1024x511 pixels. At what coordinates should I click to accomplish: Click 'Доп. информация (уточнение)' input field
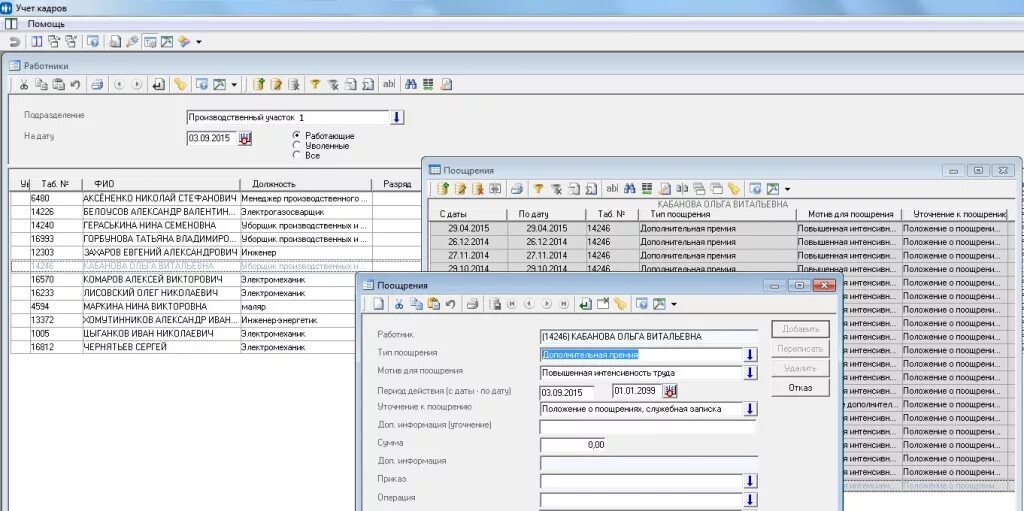tap(648, 427)
